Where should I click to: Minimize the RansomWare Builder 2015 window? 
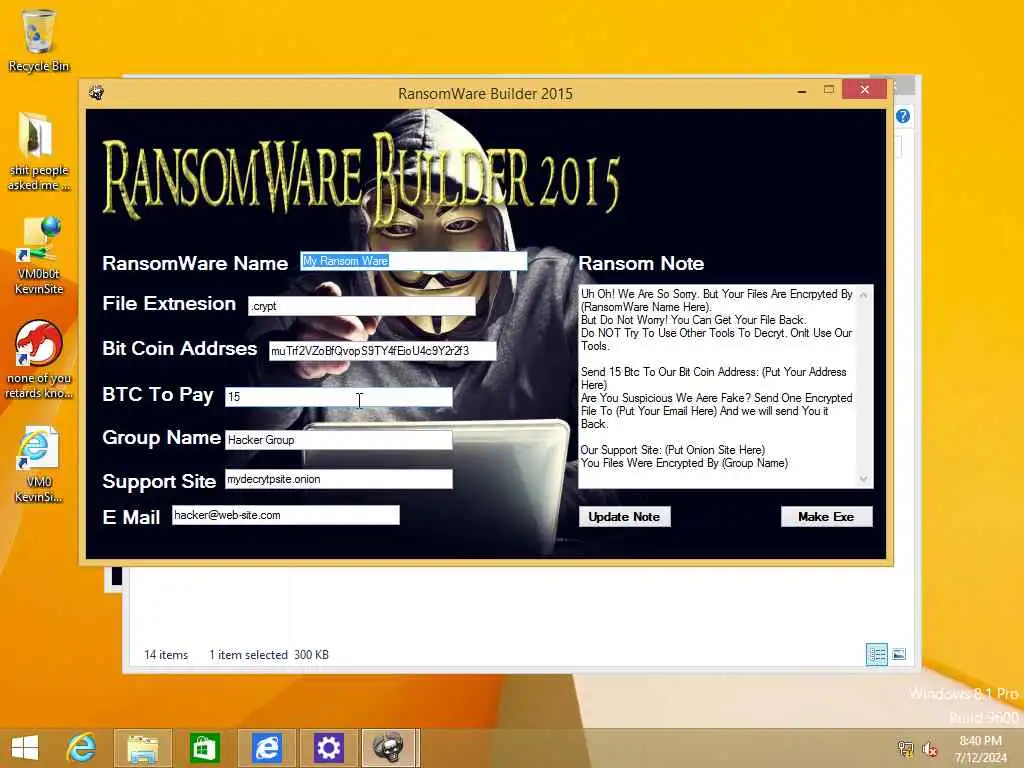[x=802, y=90]
